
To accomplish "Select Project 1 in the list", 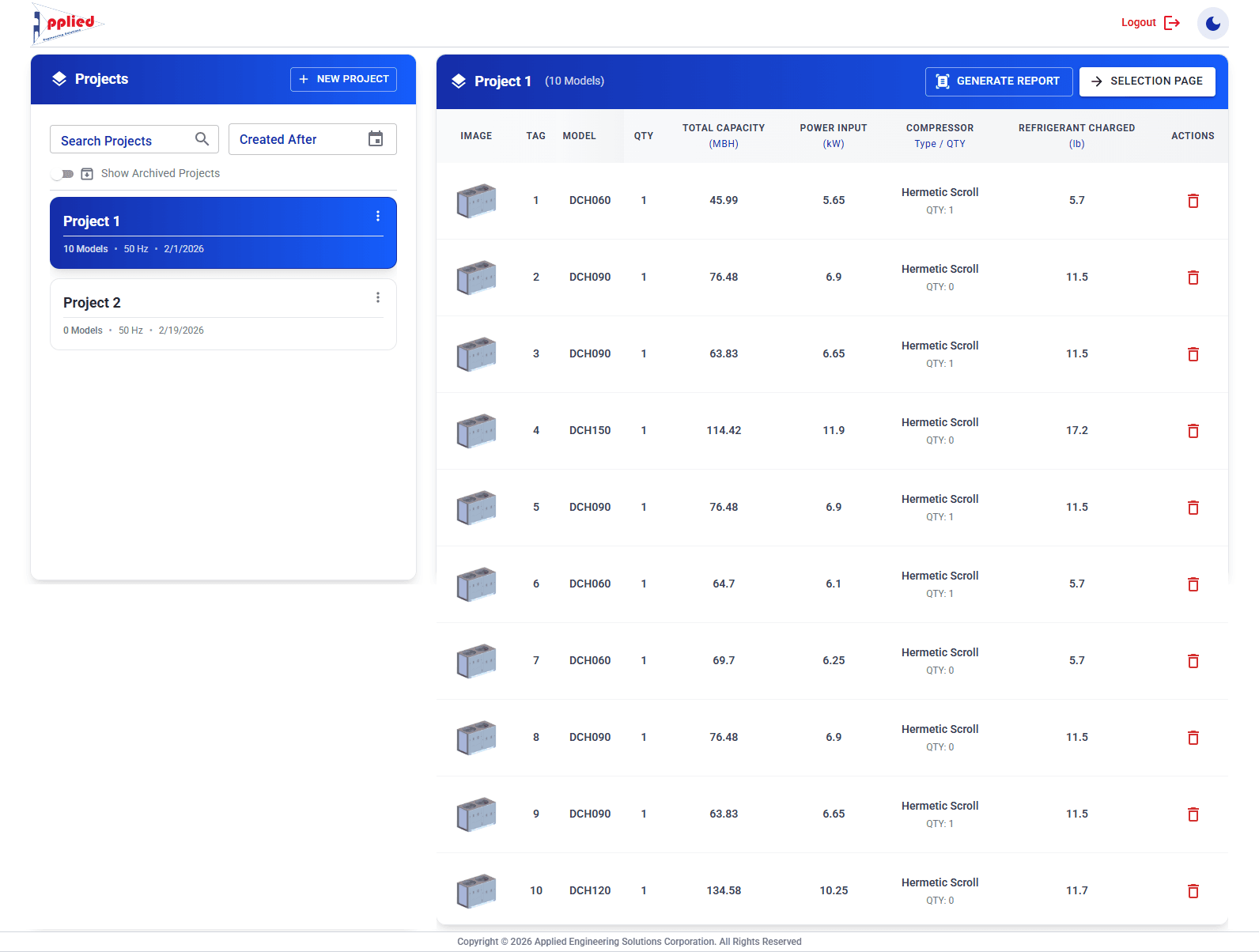I will tap(223, 232).
